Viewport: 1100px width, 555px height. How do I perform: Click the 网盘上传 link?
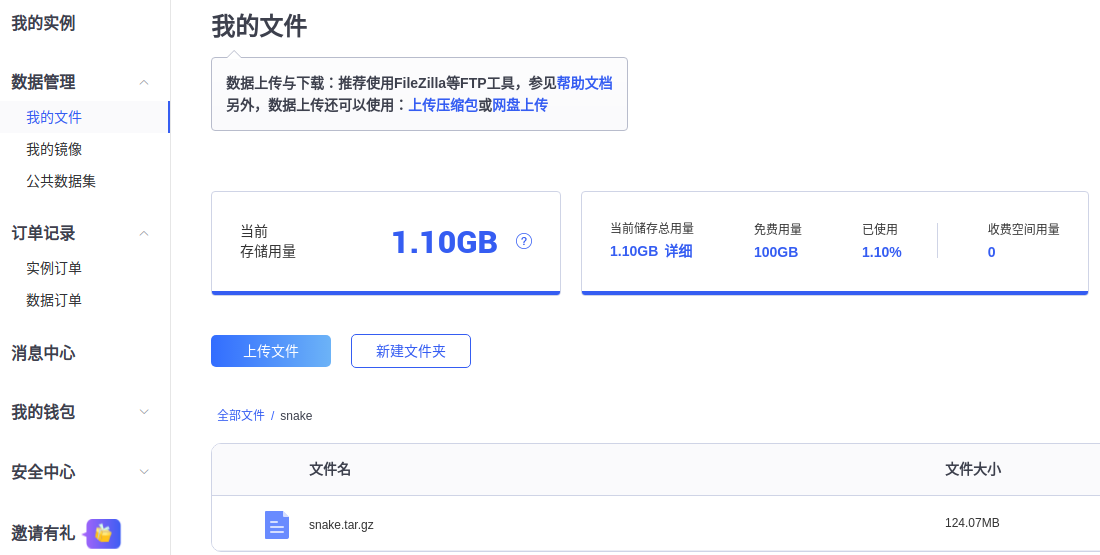(520, 105)
